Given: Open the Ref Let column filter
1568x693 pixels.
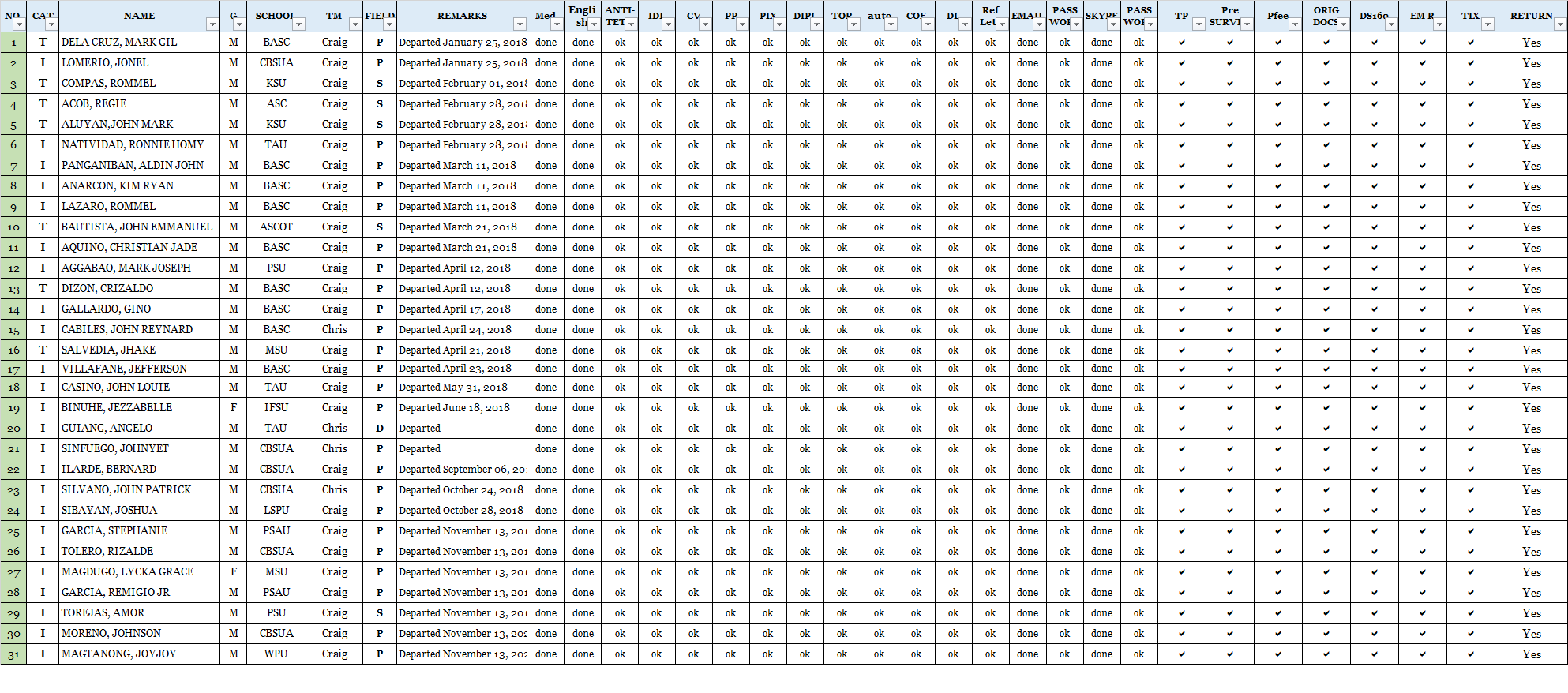Looking at the screenshot, I should point(1002,24).
